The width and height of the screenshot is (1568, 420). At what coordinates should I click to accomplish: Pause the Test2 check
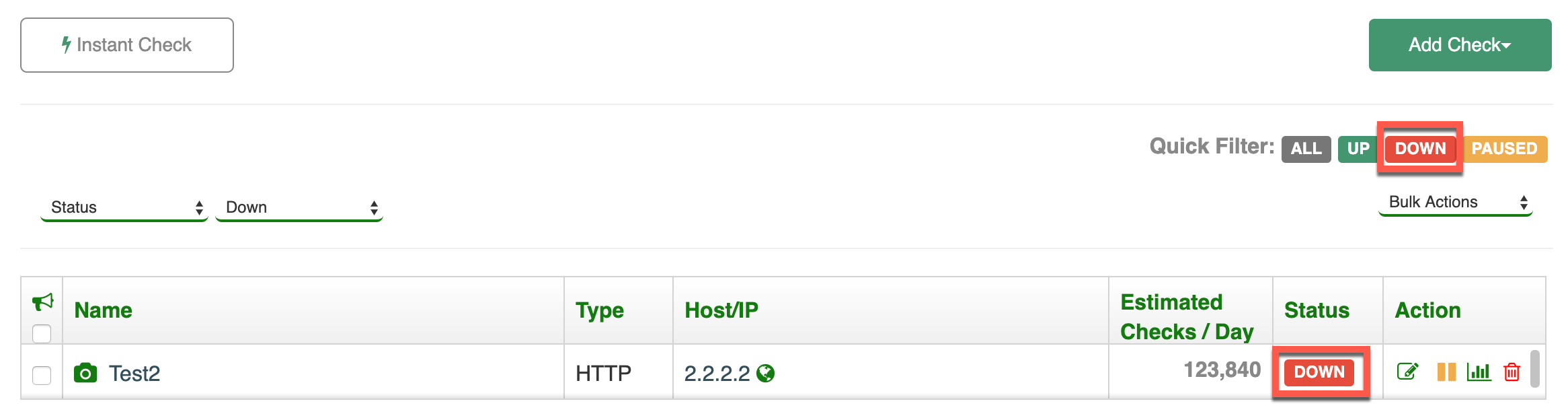tap(1446, 372)
